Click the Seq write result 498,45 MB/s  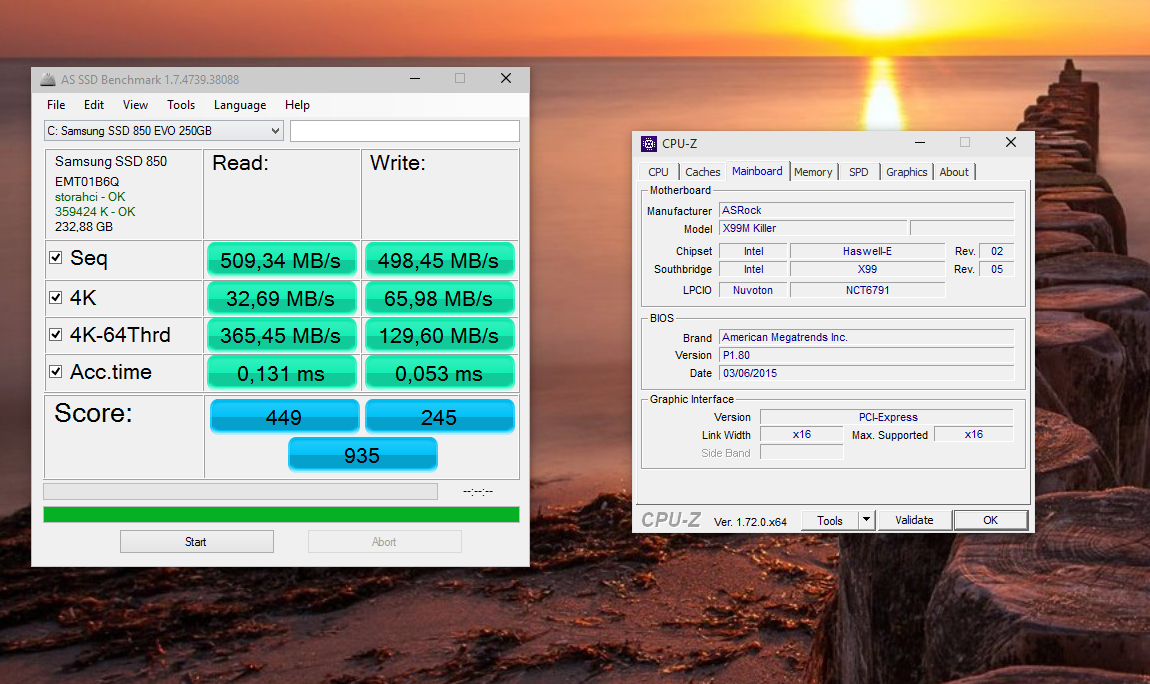click(439, 260)
